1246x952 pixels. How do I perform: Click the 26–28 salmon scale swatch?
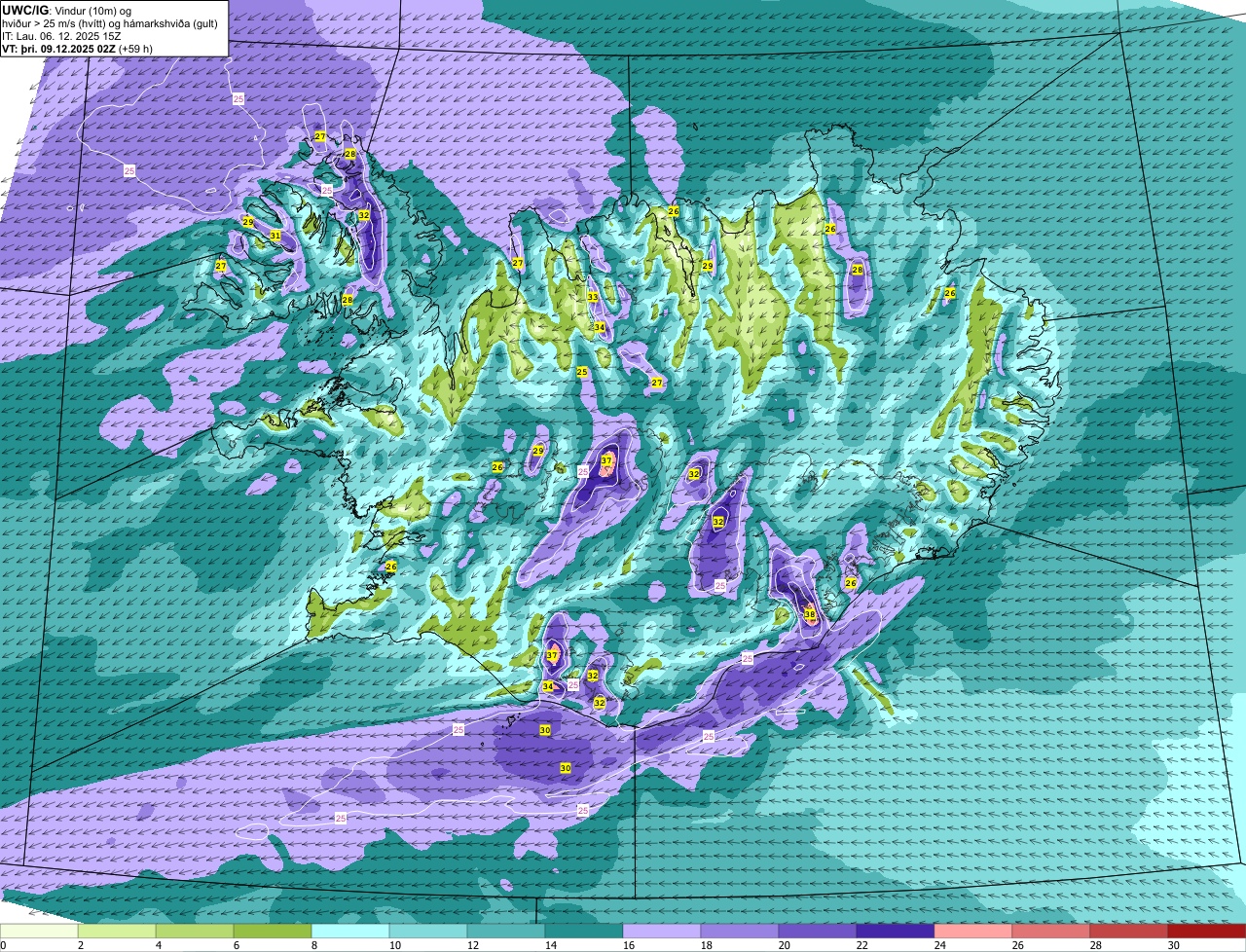pyautogui.click(x=1051, y=931)
